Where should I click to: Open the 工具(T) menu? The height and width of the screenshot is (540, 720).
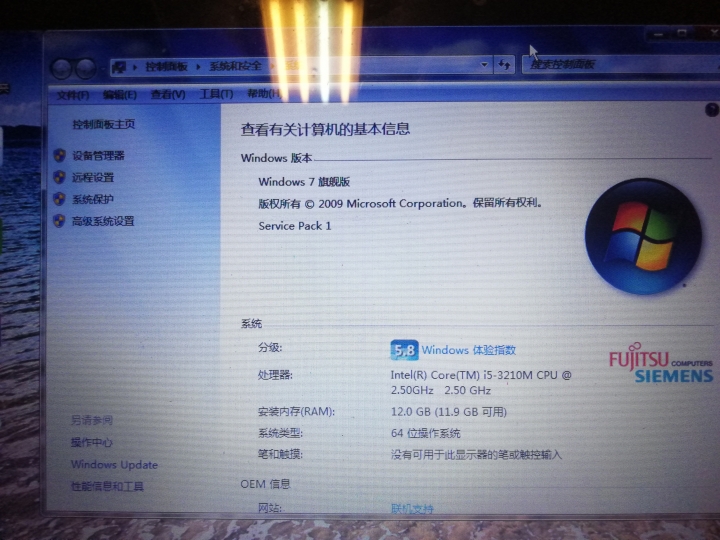(216, 94)
